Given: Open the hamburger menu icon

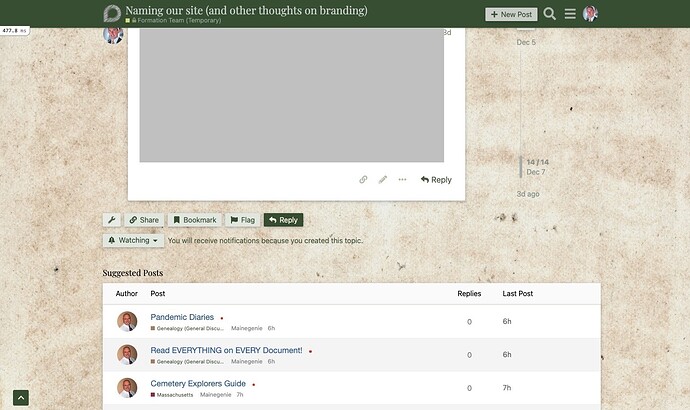Looking at the screenshot, I should click(x=570, y=14).
